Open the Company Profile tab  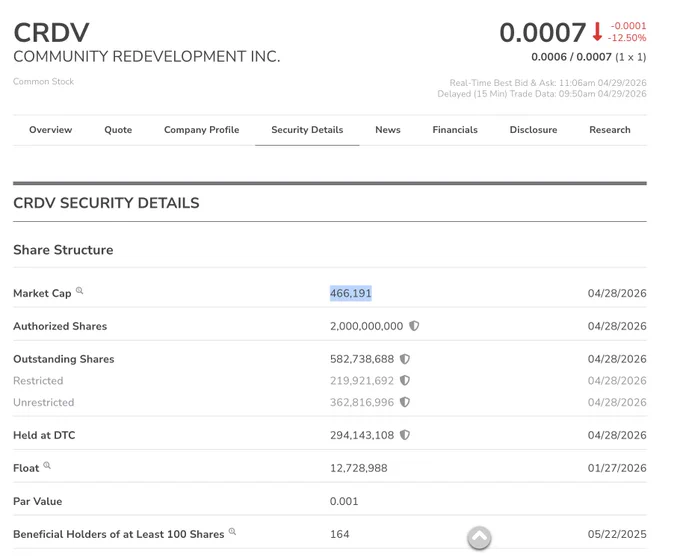pyautogui.click(x=202, y=130)
